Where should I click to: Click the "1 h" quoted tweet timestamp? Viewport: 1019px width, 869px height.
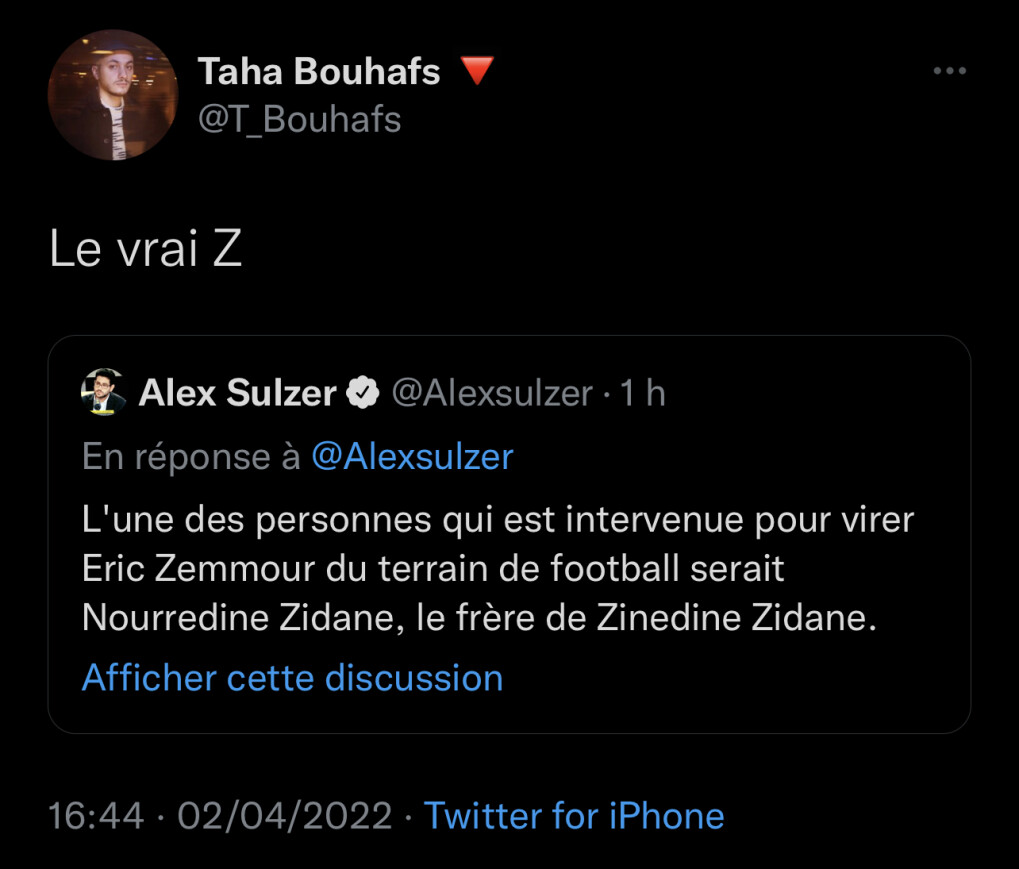click(643, 394)
